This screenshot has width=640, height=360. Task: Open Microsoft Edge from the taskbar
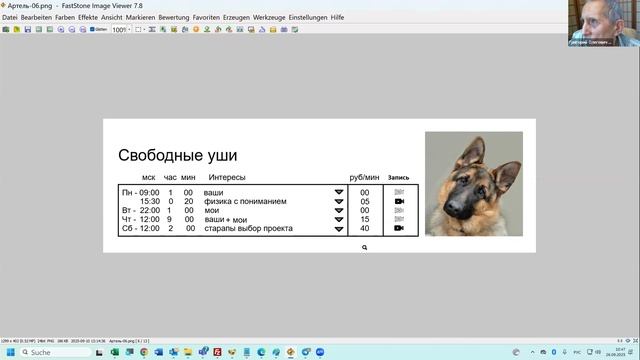point(261,352)
